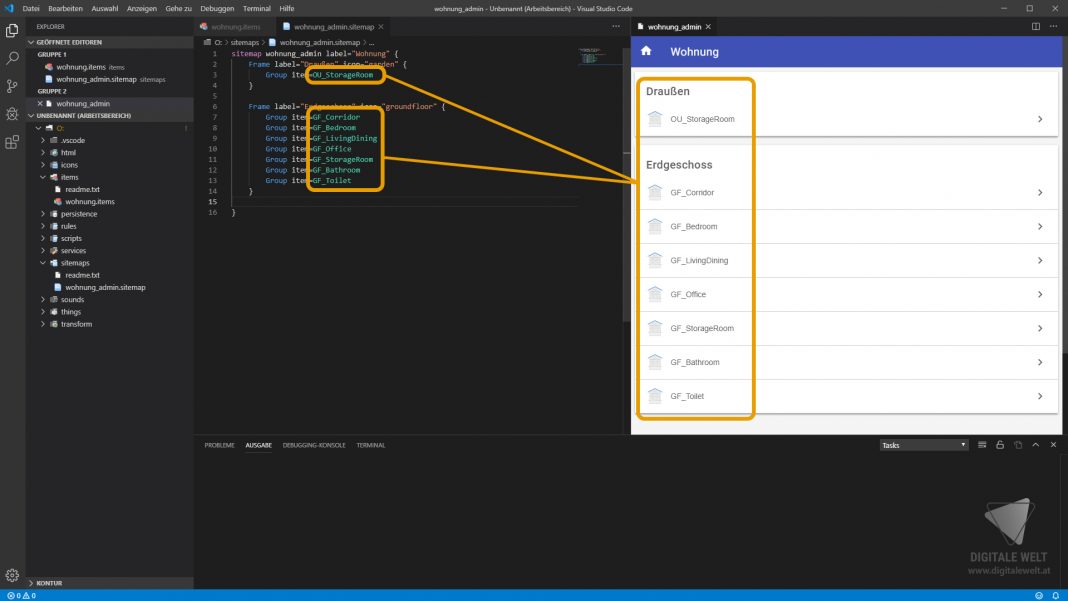Switch to the PROBLEME panel tab

[219, 445]
